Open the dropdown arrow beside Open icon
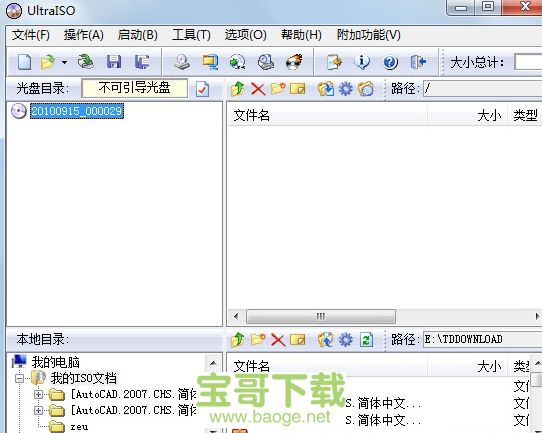Viewport: 542px width, 433px height. pos(64,63)
